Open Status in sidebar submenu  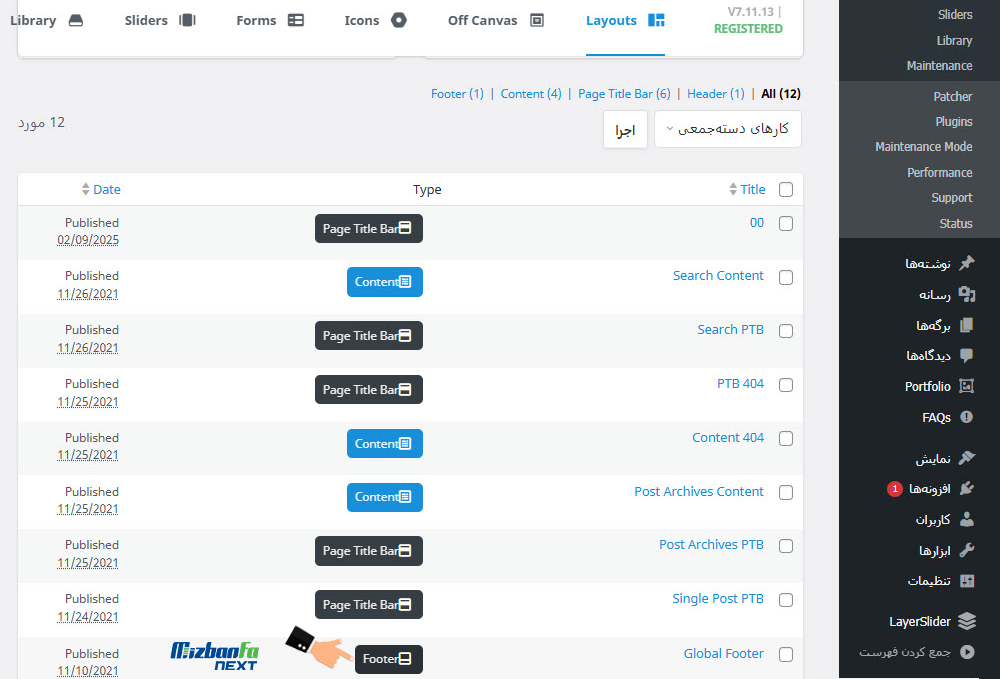(955, 223)
